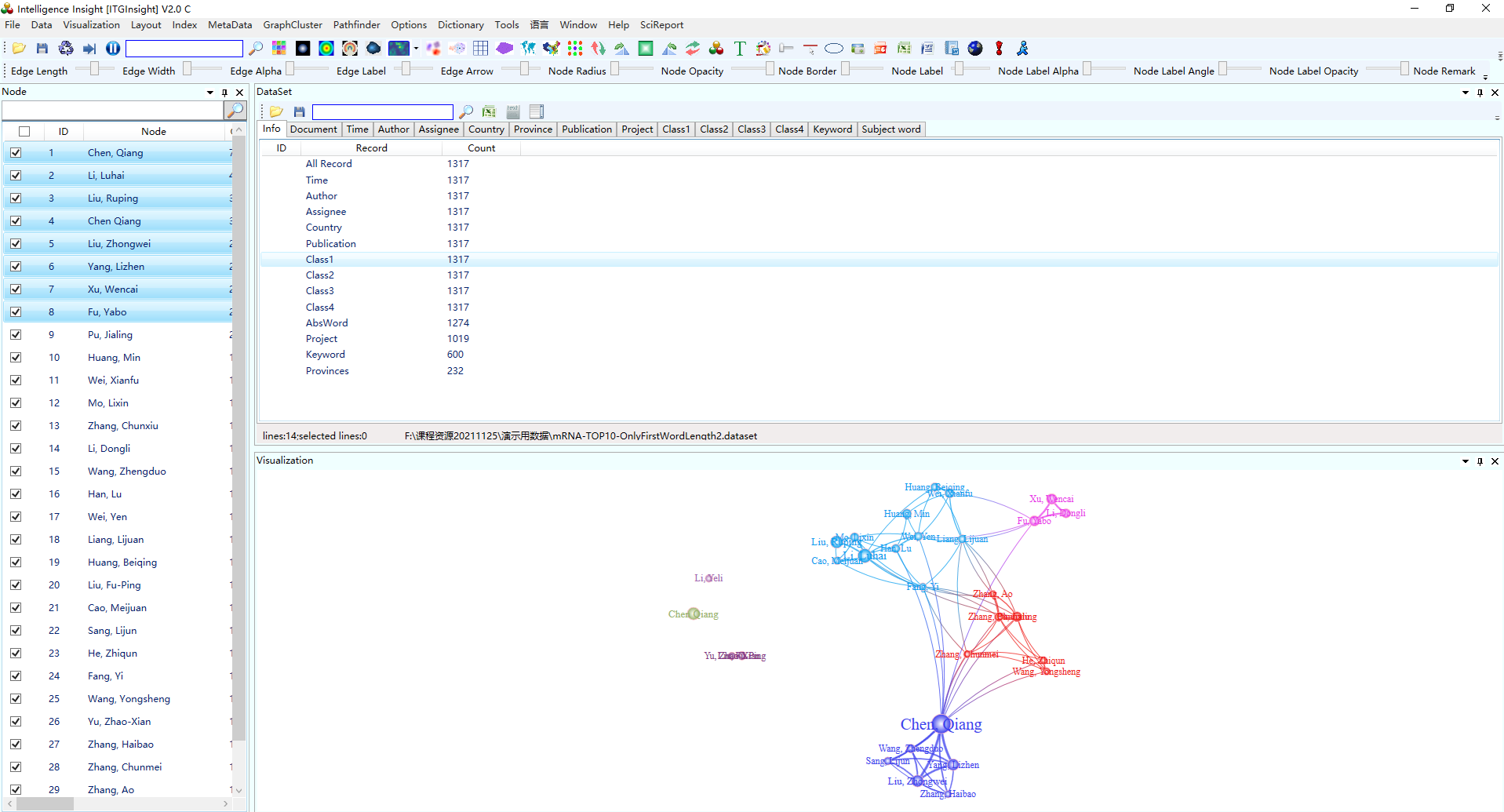1504x812 pixels.
Task: Expand the slider toolbar overflow chevron
Action: tap(1485, 76)
